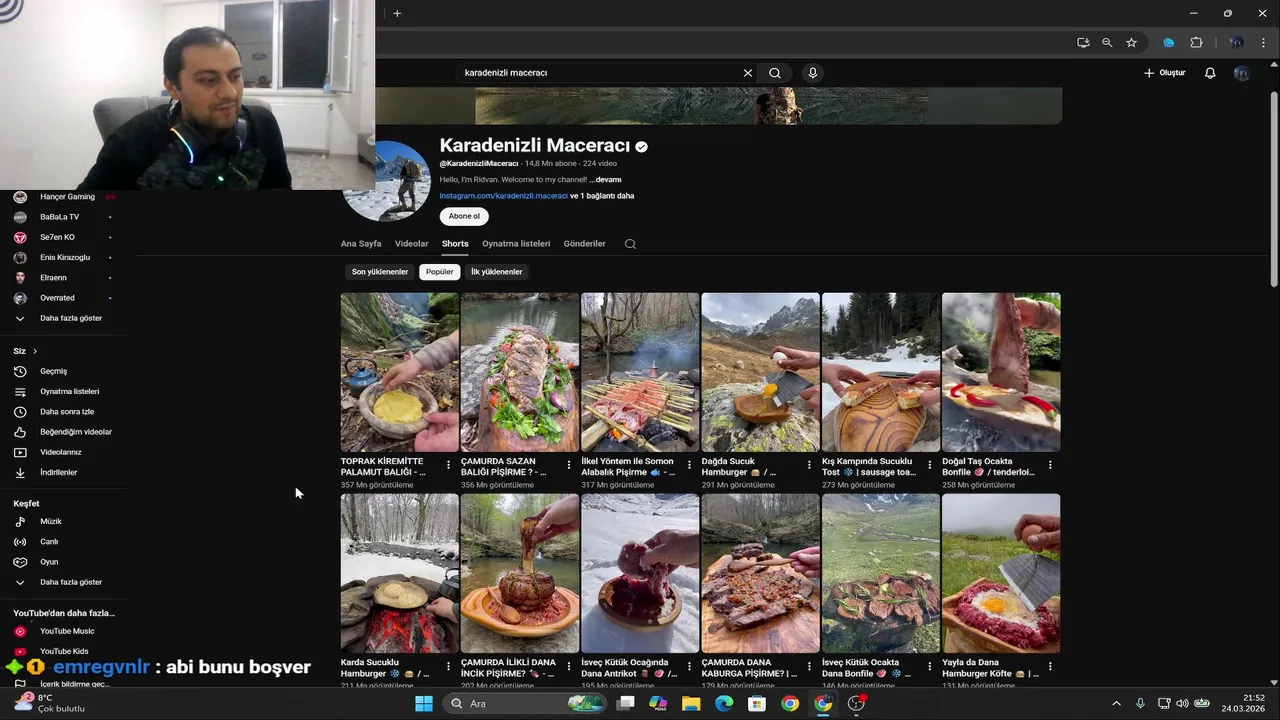Open File Explorer from the taskbar
Screen dimensions: 1280x720
coord(691,703)
